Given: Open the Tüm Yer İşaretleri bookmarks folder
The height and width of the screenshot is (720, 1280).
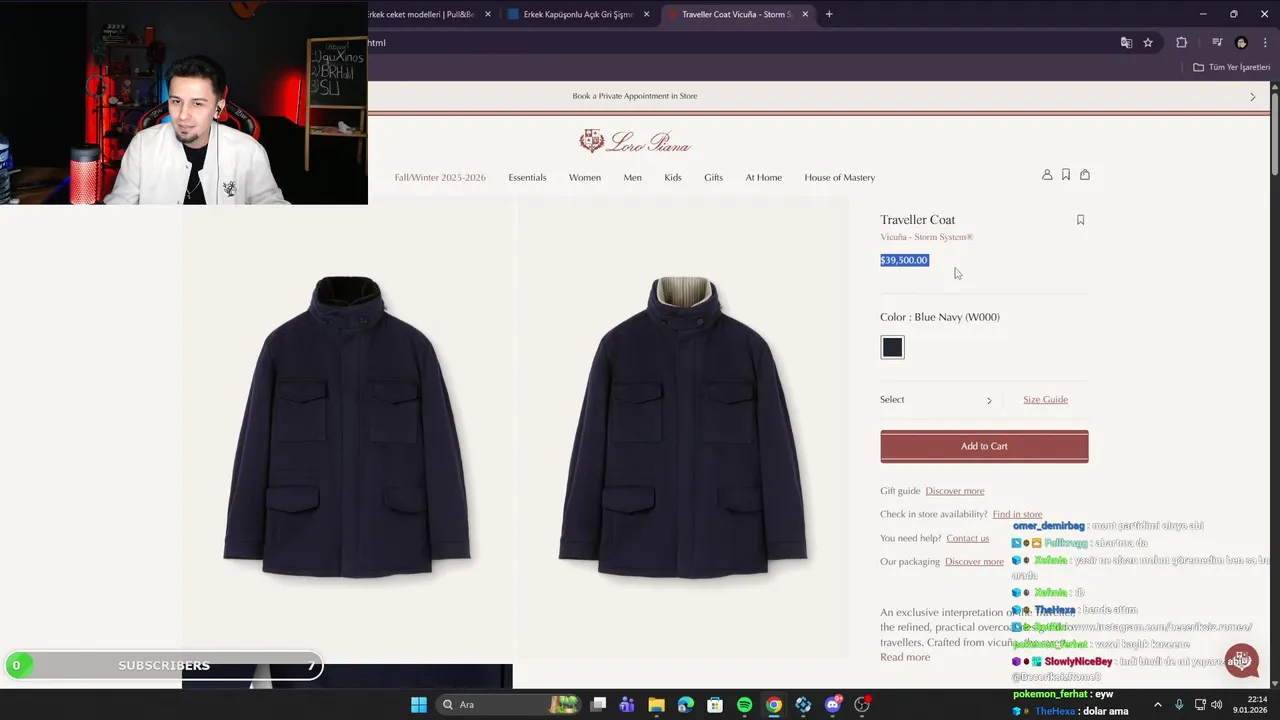Looking at the screenshot, I should point(1231,67).
